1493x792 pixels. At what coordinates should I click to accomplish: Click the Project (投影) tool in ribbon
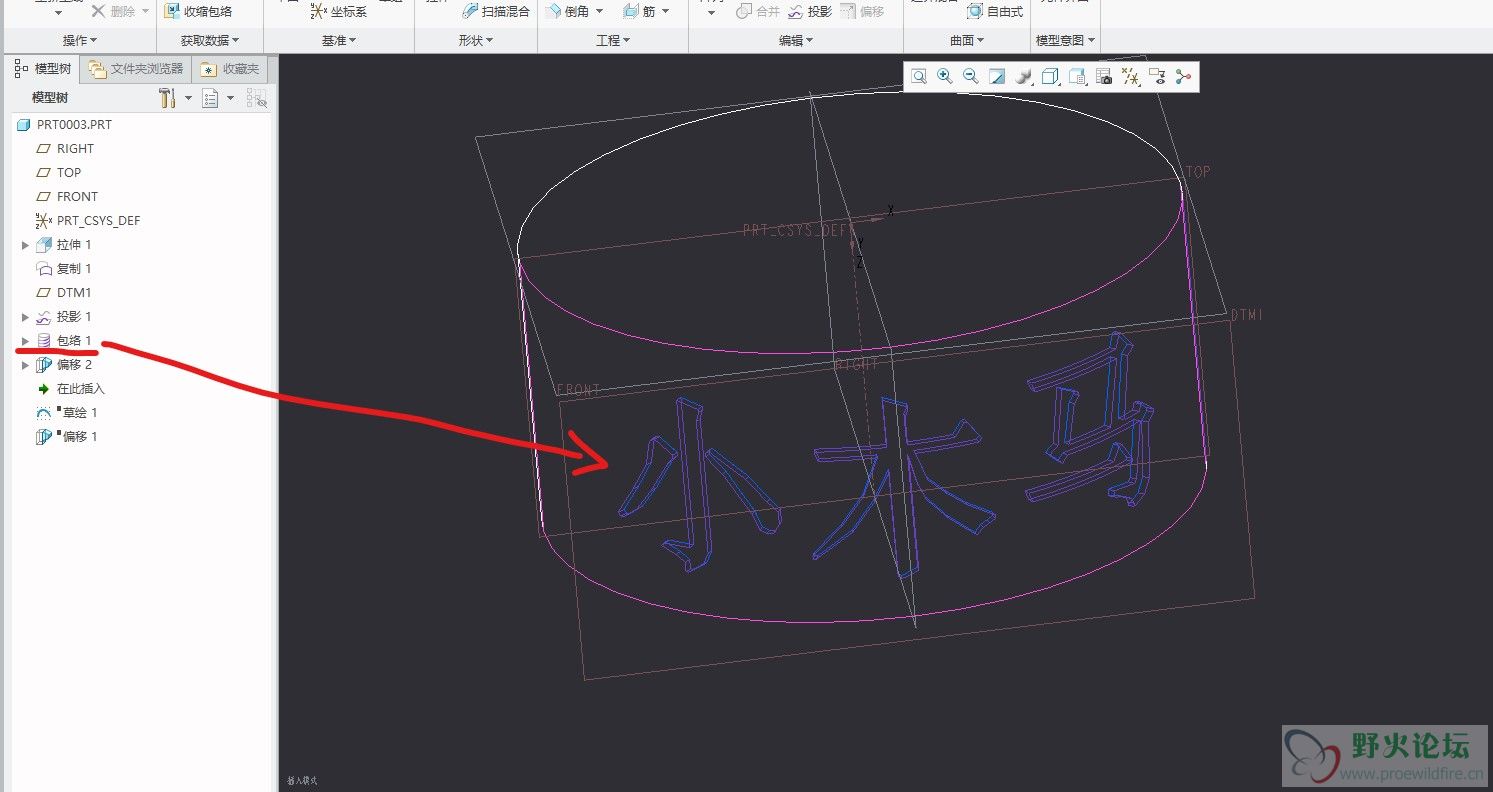[x=809, y=11]
